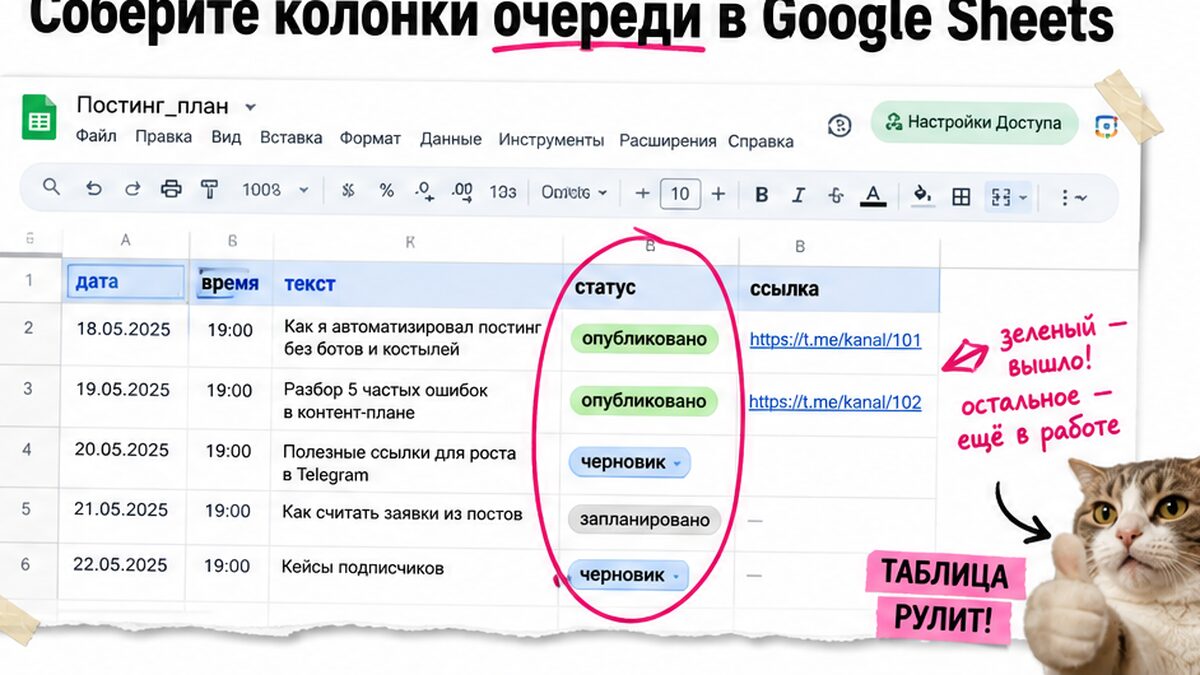This screenshot has height=675, width=1200.
Task: Click the search magnifier in toolbar
Action: tap(51, 188)
